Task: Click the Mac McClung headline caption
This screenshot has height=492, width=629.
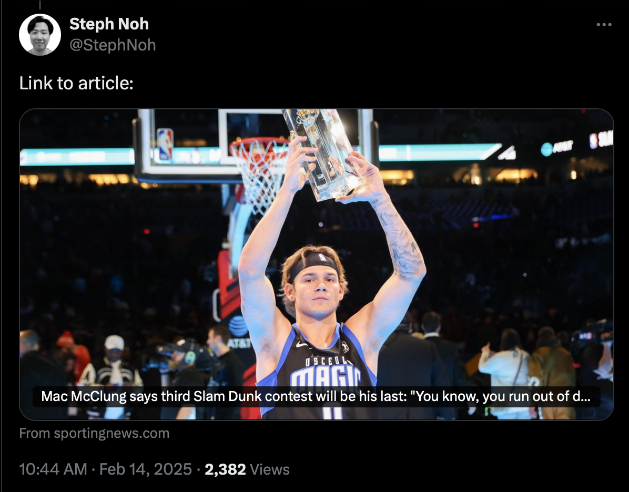Action: coord(316,396)
